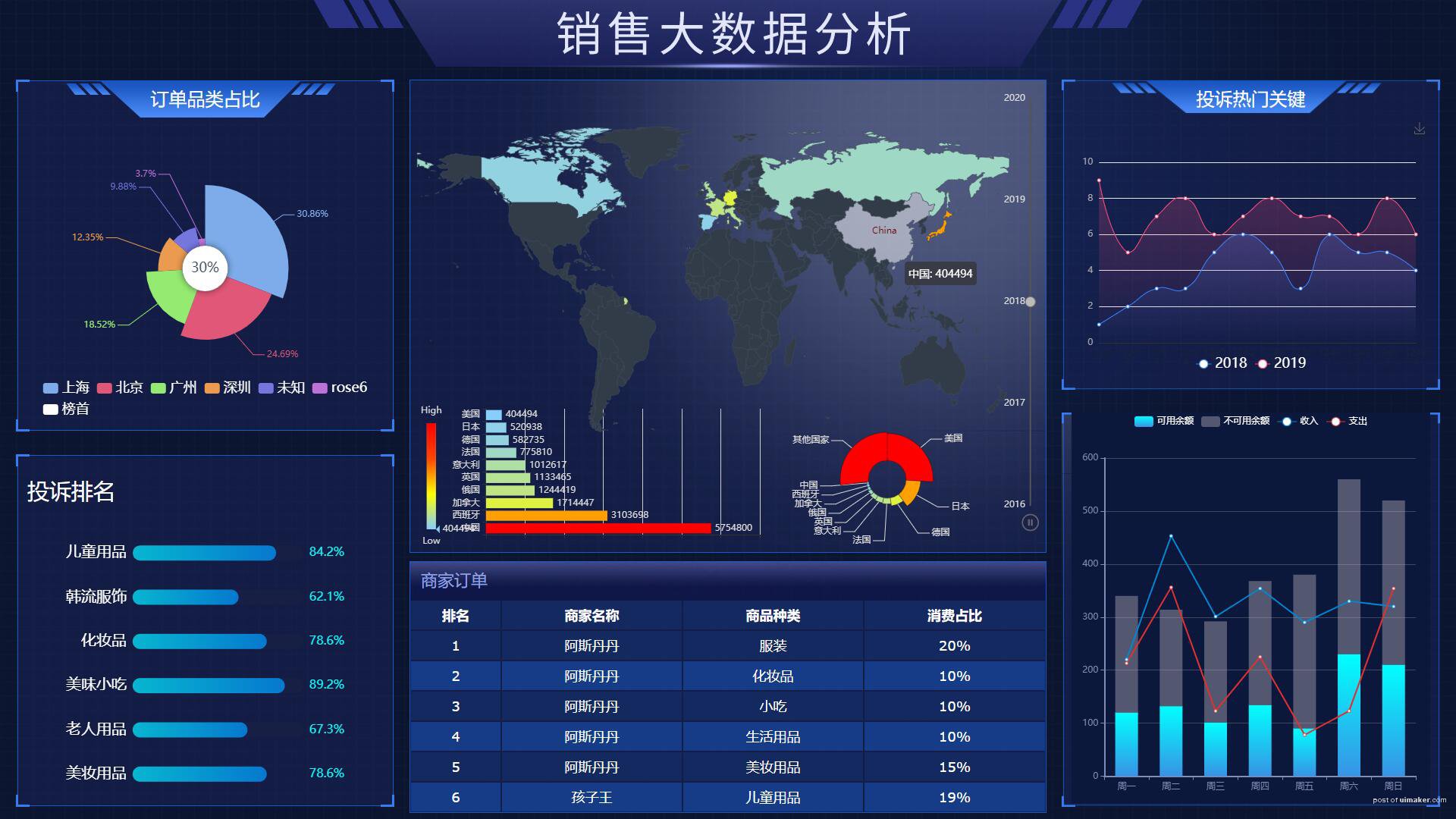Click the 周六 bar in balance chart

click(x=1349, y=628)
